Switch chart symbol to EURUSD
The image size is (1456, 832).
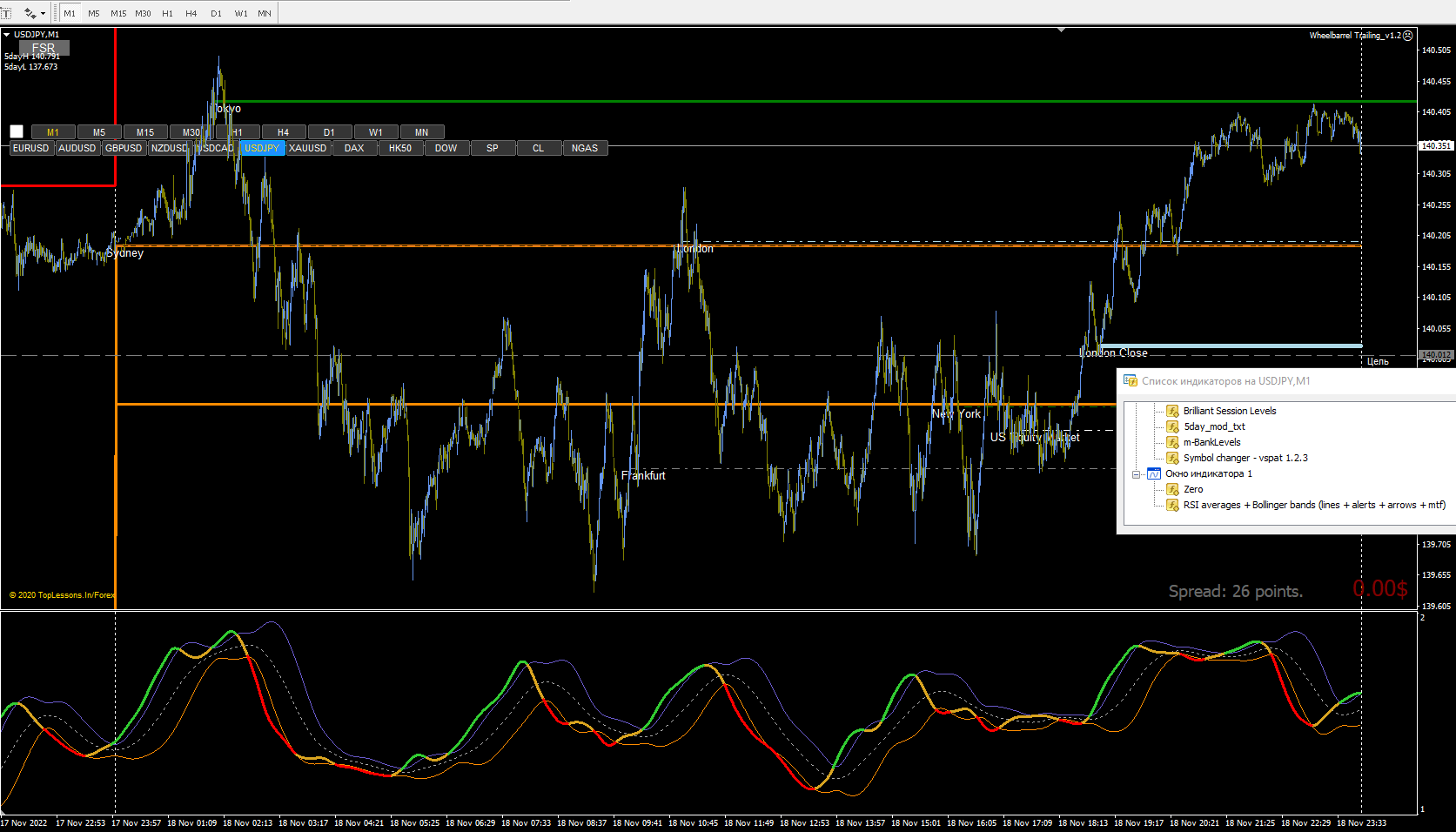click(31, 148)
